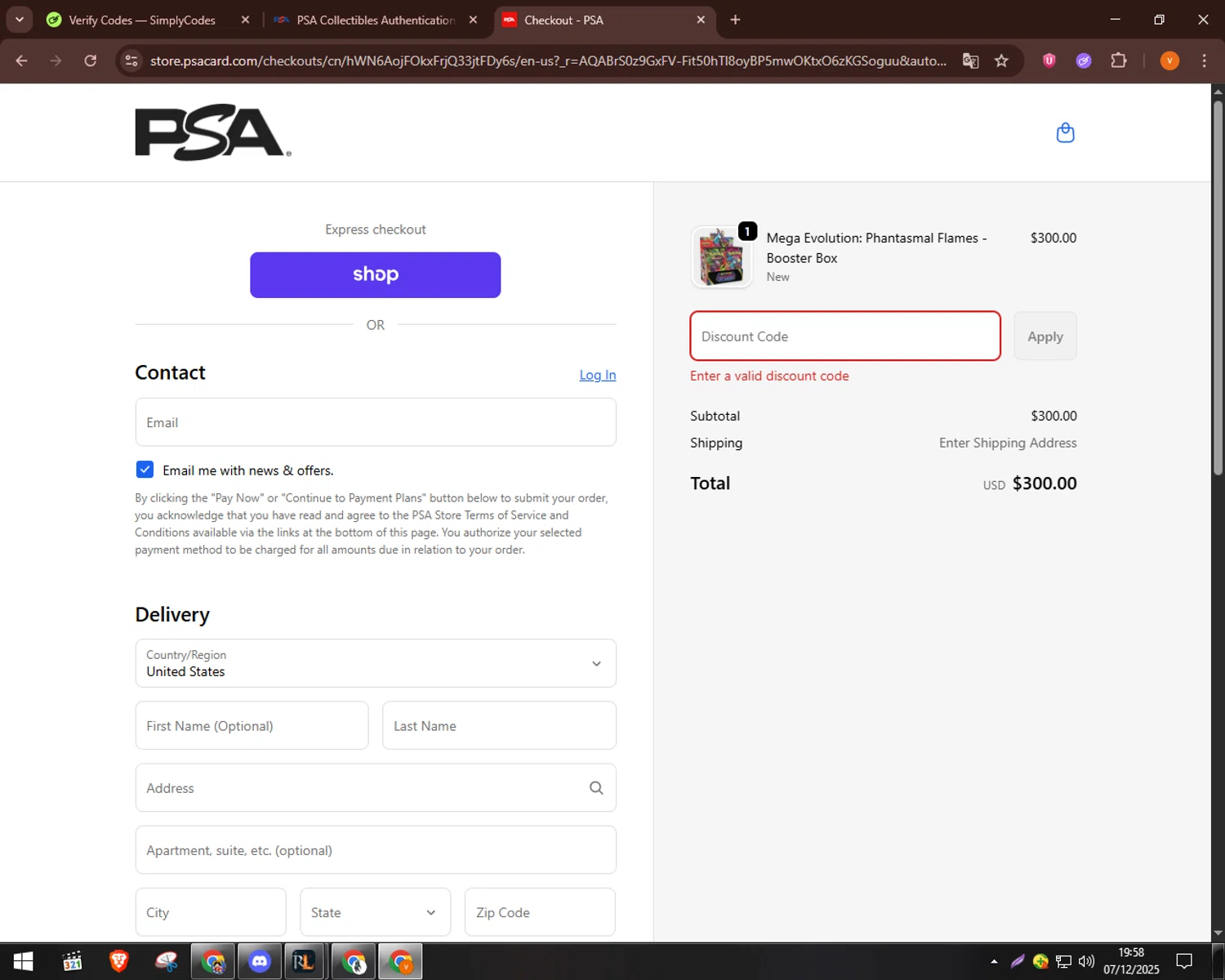Click the booster box product thumbnail
This screenshot has width=1225, height=980.
tap(721, 257)
